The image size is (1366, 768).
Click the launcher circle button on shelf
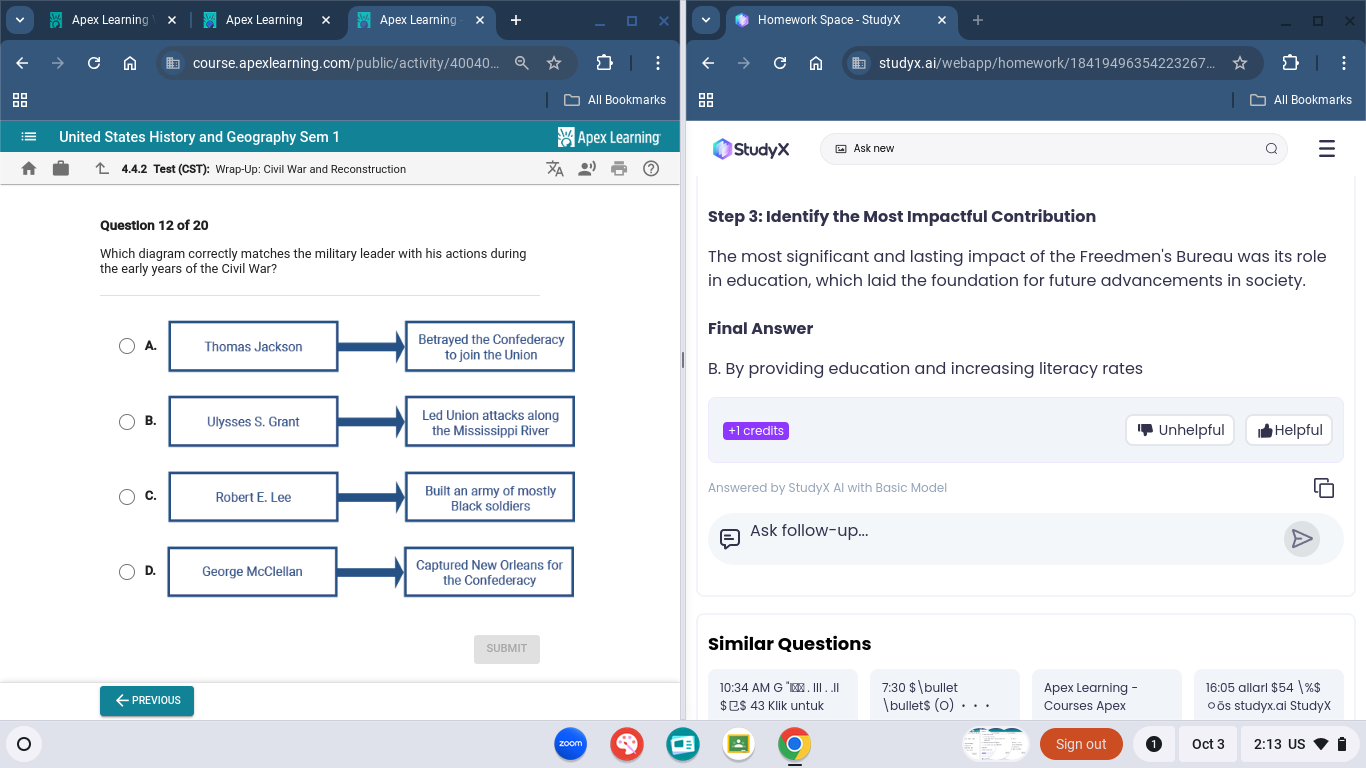point(24,744)
